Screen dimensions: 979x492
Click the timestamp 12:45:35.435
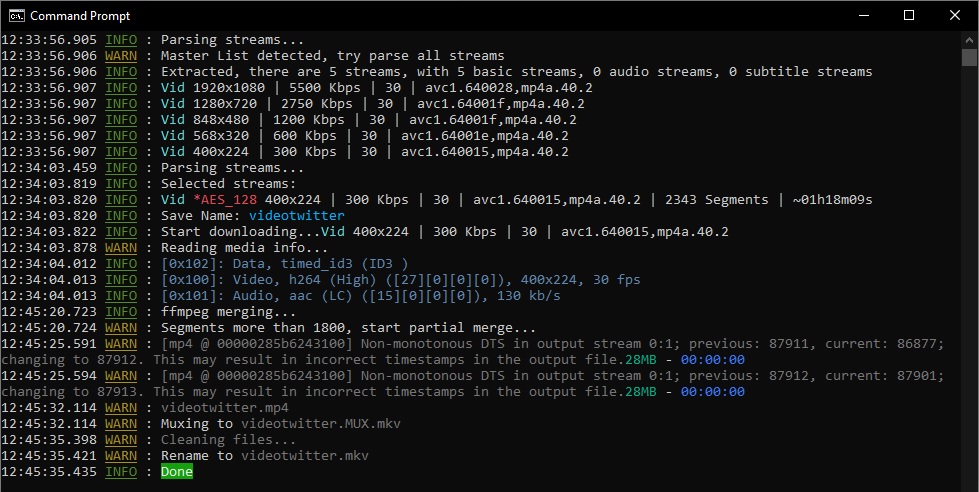(49, 471)
